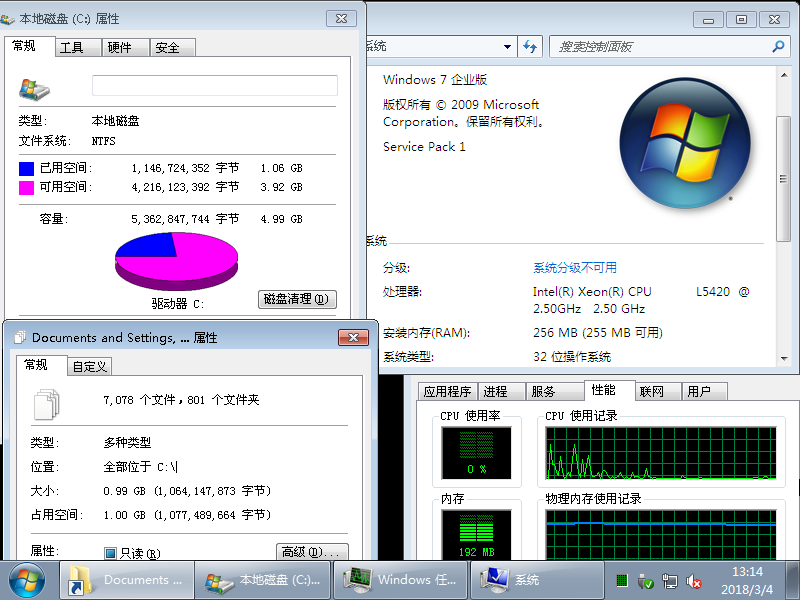The height and width of the screenshot is (600, 800).
Task: Click the CPU 使用记录 graph
Action: (x=661, y=453)
